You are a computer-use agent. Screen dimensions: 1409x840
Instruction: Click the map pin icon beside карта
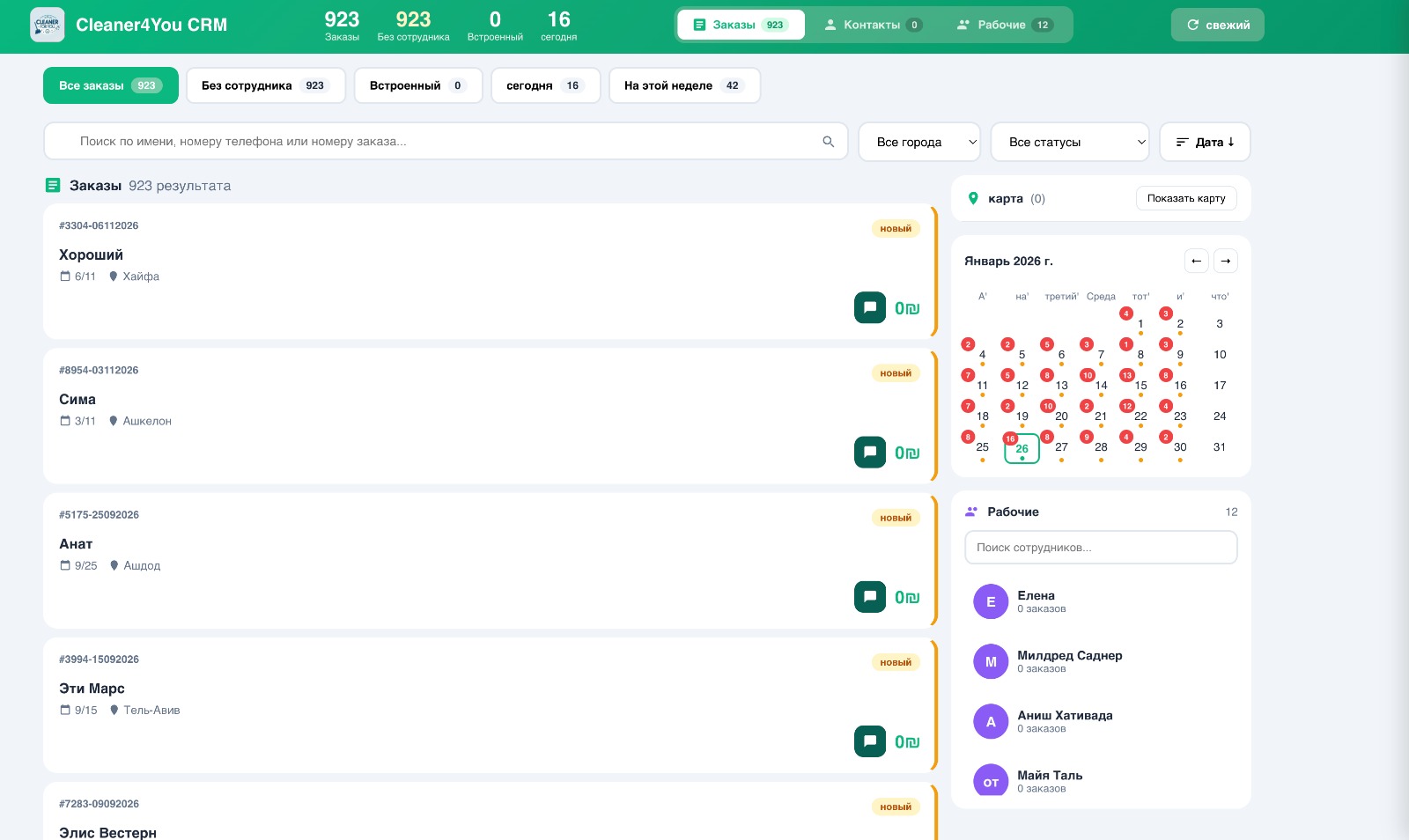click(x=973, y=198)
